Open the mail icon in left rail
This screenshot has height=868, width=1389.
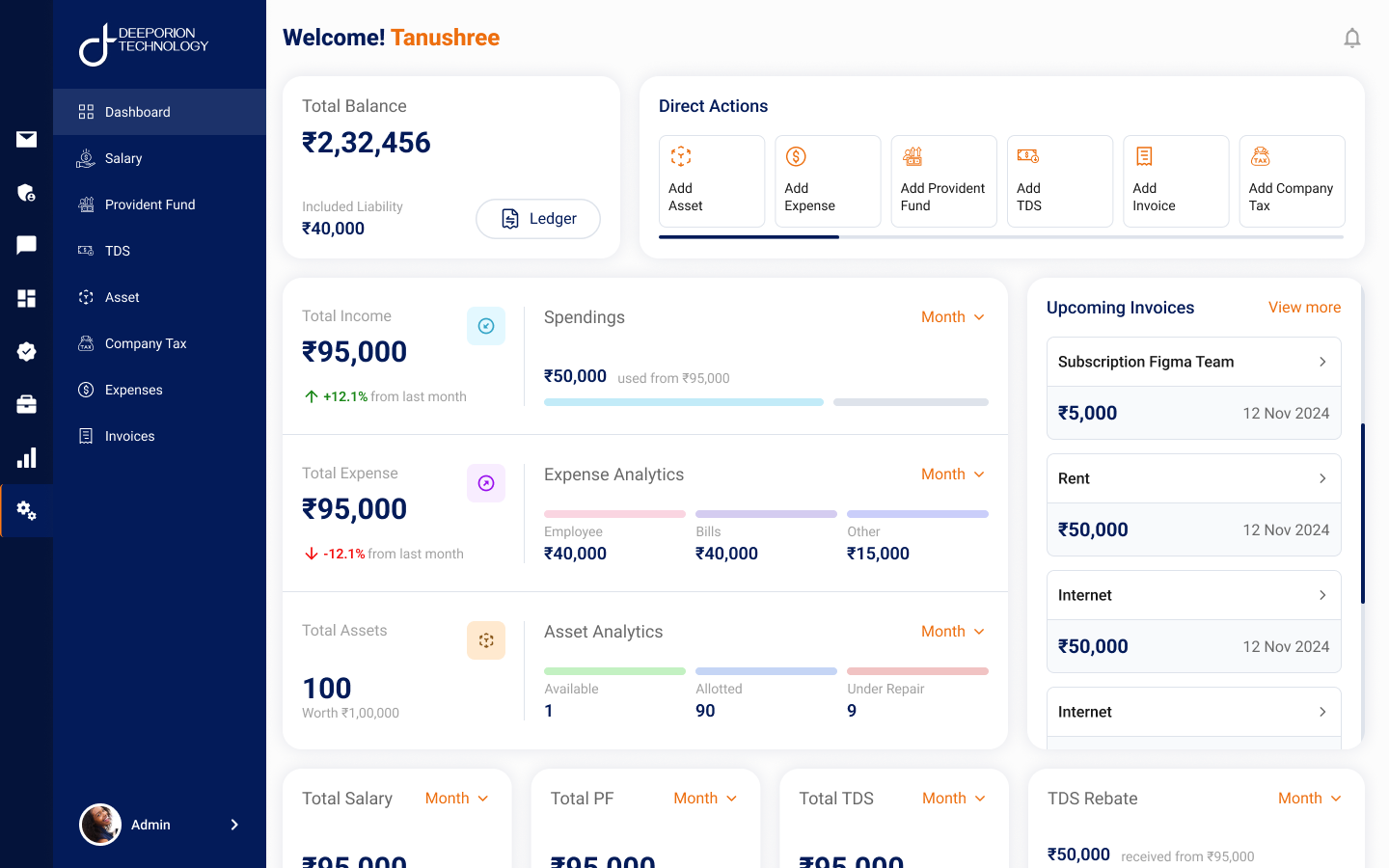pyautogui.click(x=27, y=140)
